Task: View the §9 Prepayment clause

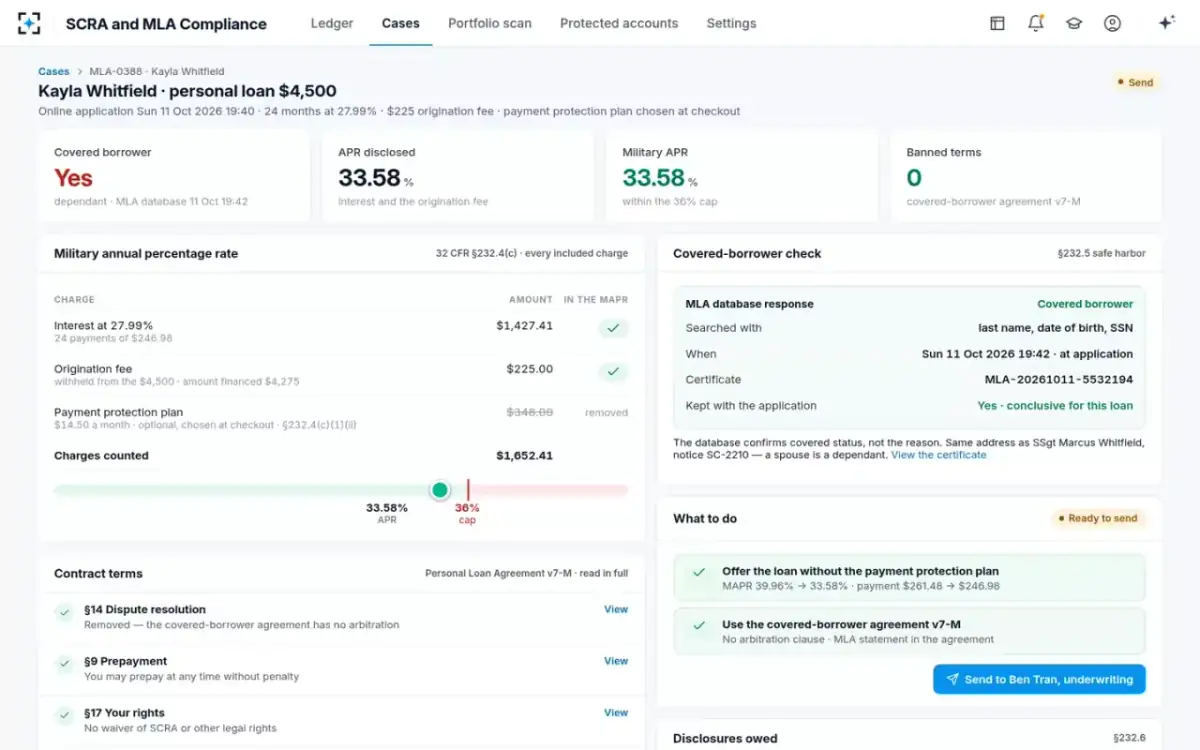Action: [x=616, y=661]
